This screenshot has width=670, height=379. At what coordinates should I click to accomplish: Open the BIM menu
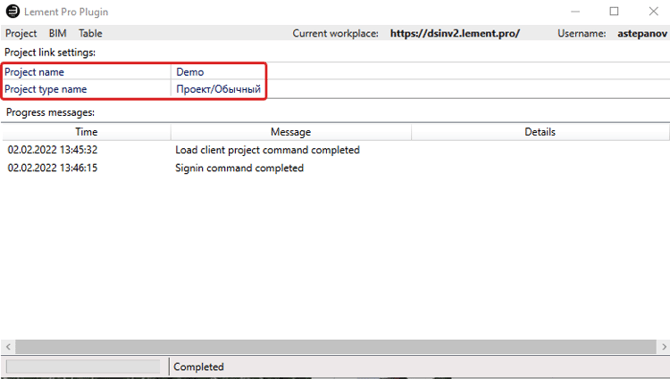57,33
